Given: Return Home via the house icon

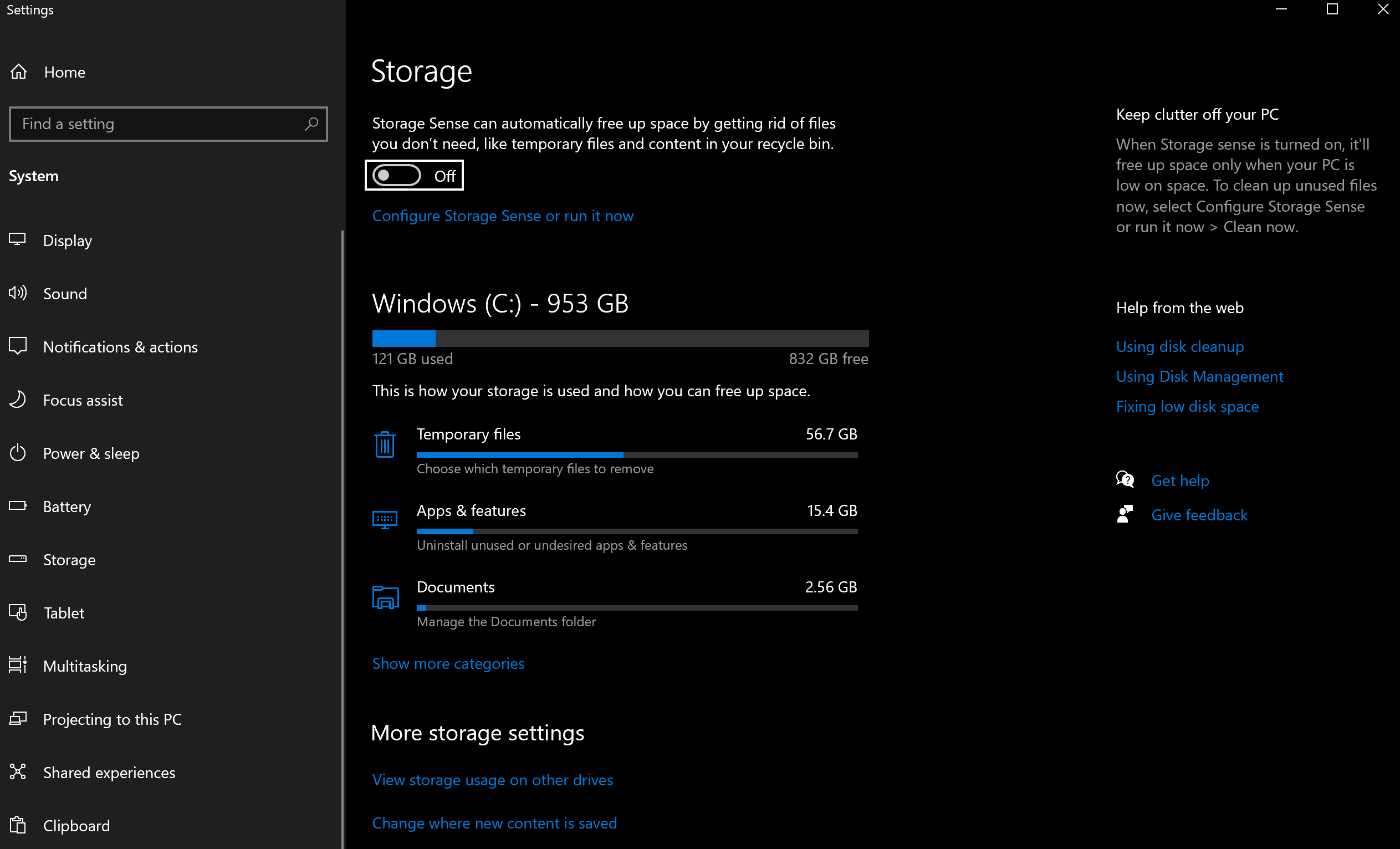Looking at the screenshot, I should (18, 71).
